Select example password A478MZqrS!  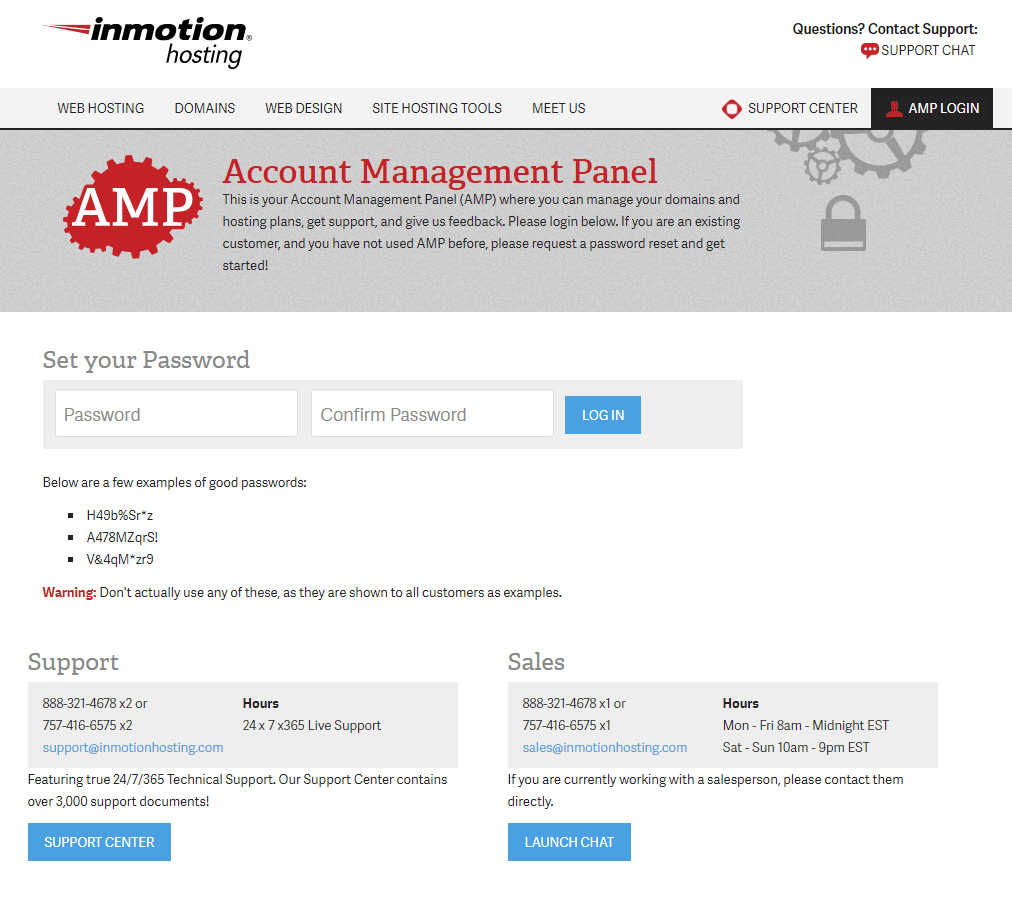point(122,537)
